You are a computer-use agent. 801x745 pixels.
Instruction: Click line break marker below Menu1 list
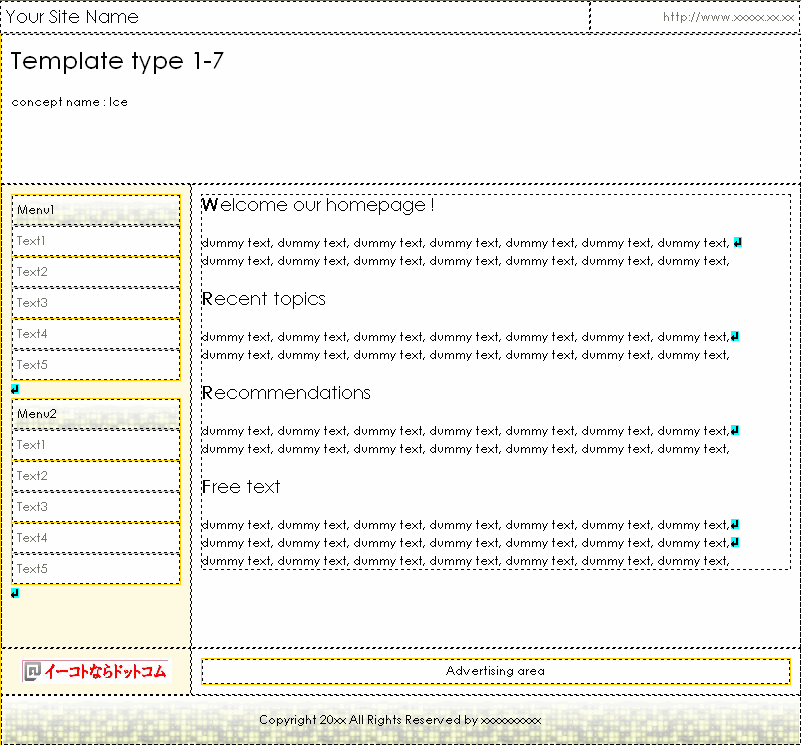(x=15, y=389)
